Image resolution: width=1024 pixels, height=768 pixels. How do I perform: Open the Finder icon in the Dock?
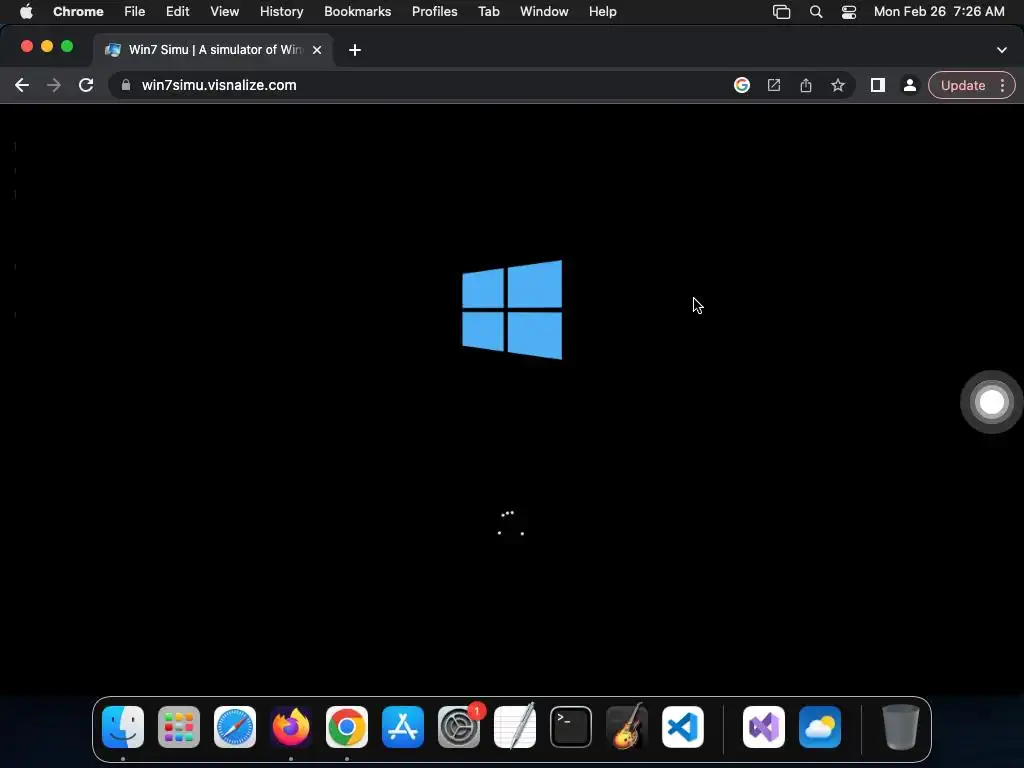pos(123,727)
